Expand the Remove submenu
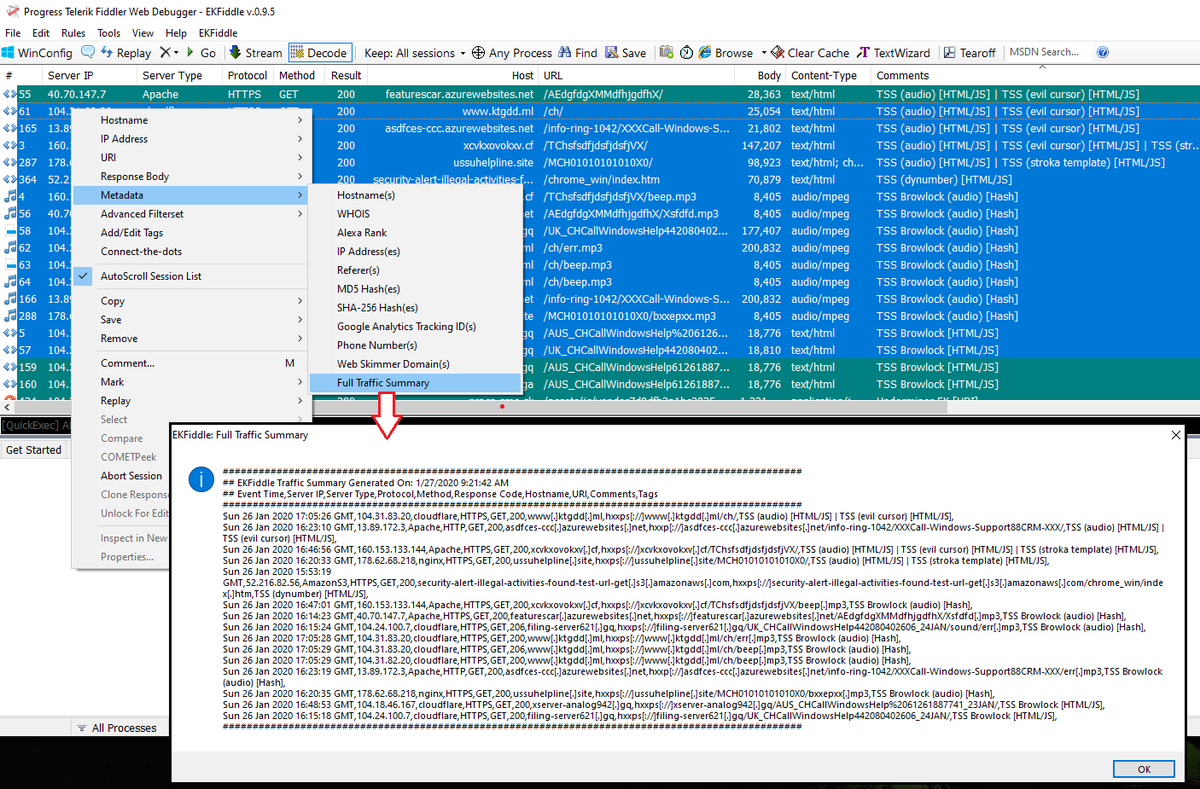 point(193,339)
